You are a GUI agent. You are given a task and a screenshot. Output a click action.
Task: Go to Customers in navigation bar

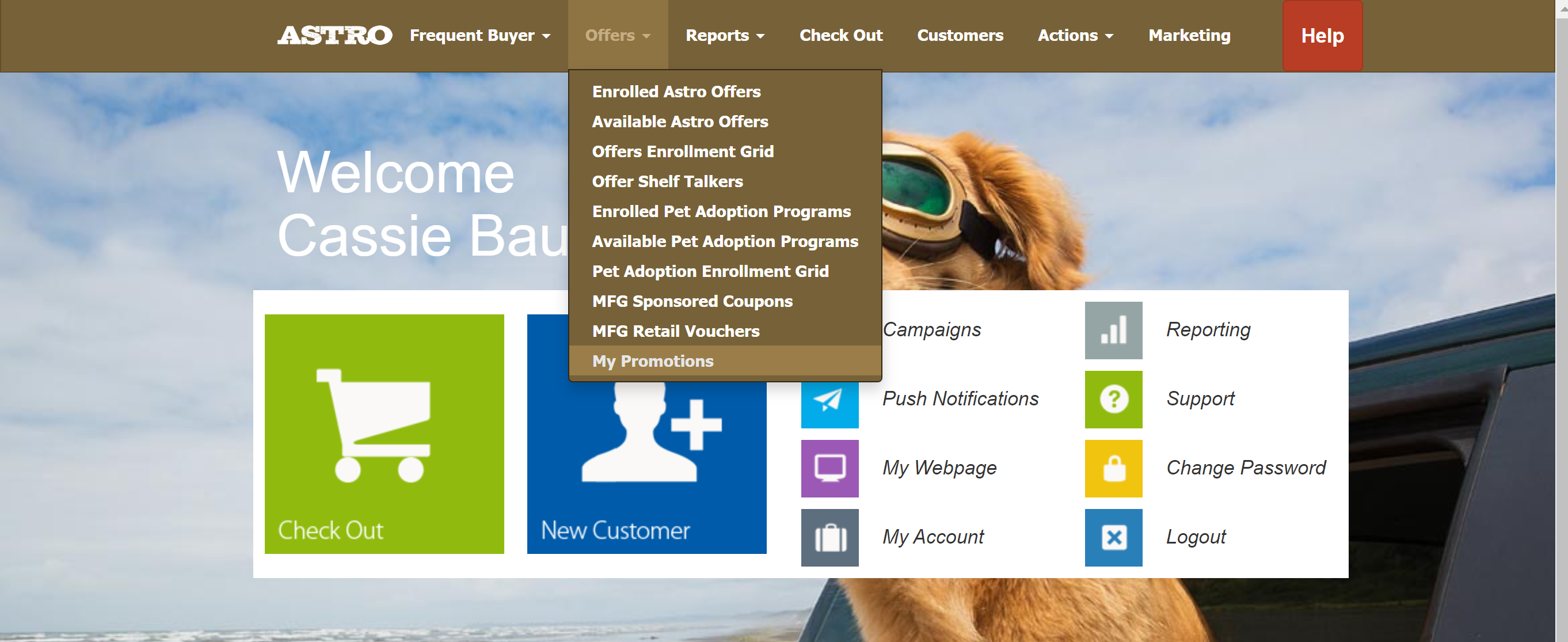[960, 35]
